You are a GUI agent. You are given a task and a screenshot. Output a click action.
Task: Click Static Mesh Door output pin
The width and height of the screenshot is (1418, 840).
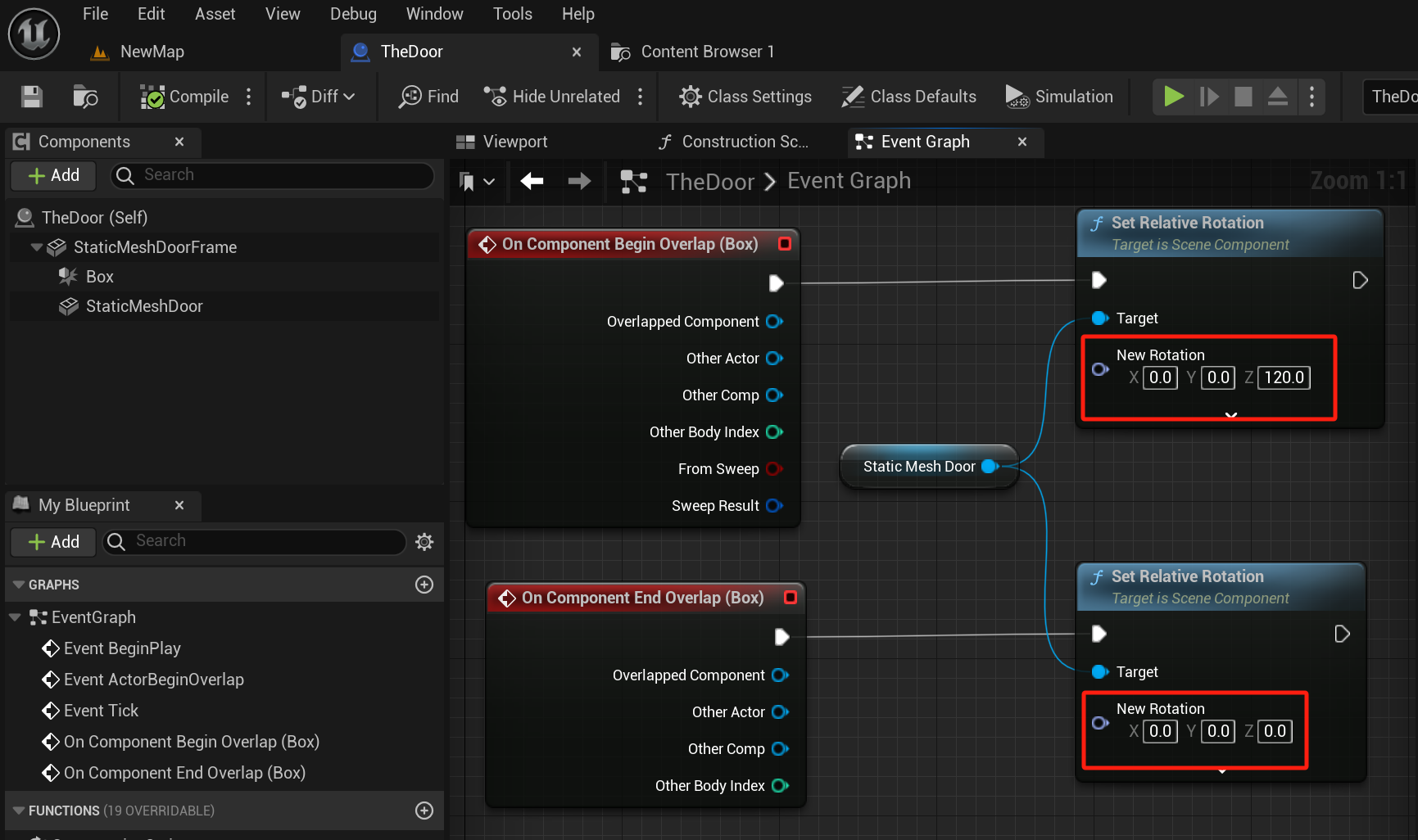coord(990,467)
